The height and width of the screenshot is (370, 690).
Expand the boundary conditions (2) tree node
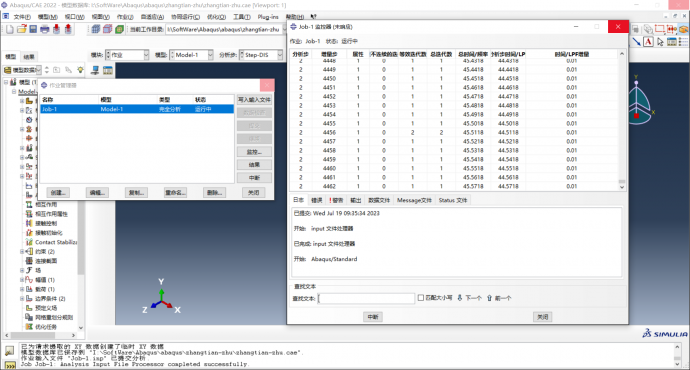(22, 298)
